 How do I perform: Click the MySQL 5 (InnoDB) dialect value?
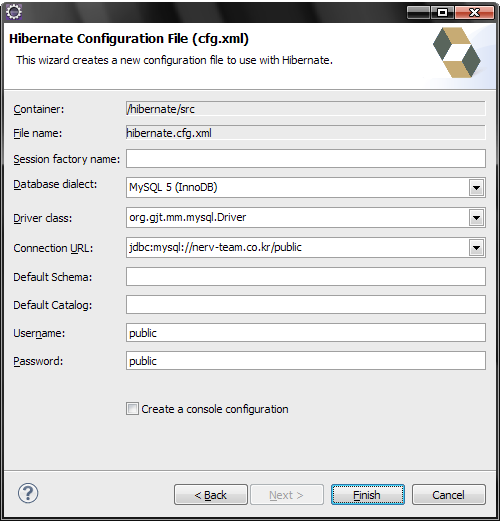click(173, 187)
